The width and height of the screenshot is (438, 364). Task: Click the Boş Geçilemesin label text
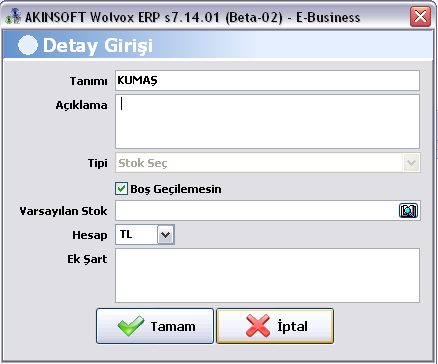point(176,189)
